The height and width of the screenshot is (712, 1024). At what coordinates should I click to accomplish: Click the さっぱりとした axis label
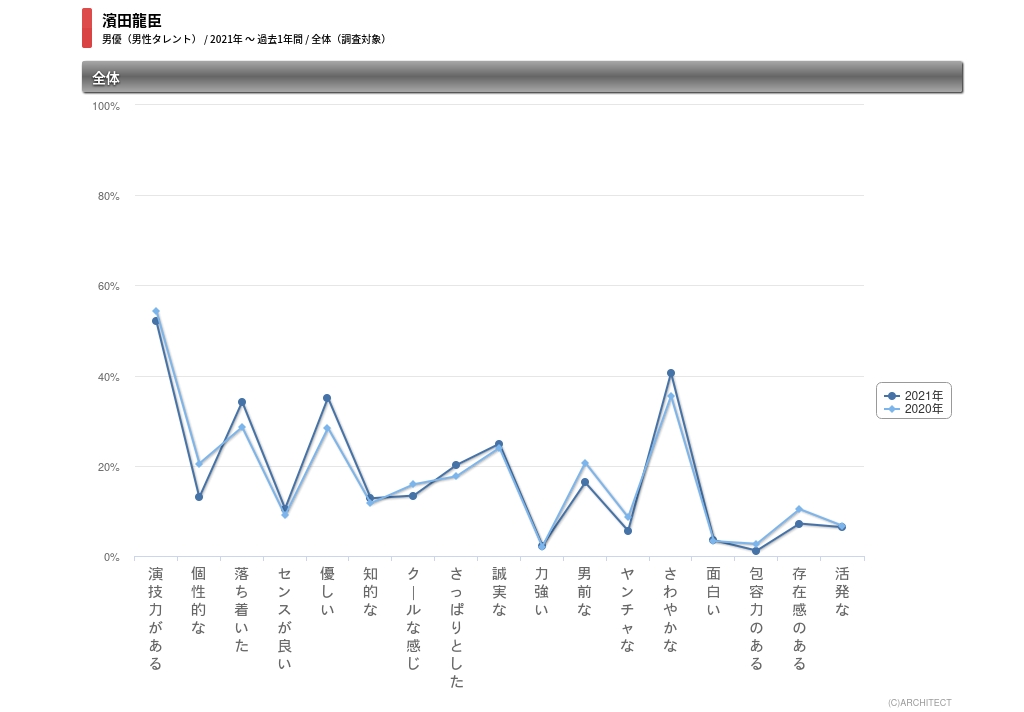click(x=456, y=627)
